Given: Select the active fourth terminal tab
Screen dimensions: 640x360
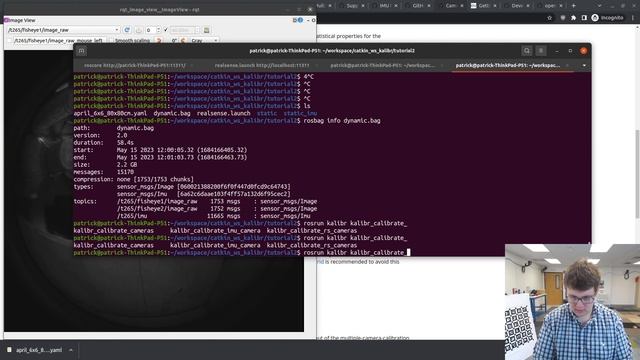Looking at the screenshot, I should coord(508,65).
